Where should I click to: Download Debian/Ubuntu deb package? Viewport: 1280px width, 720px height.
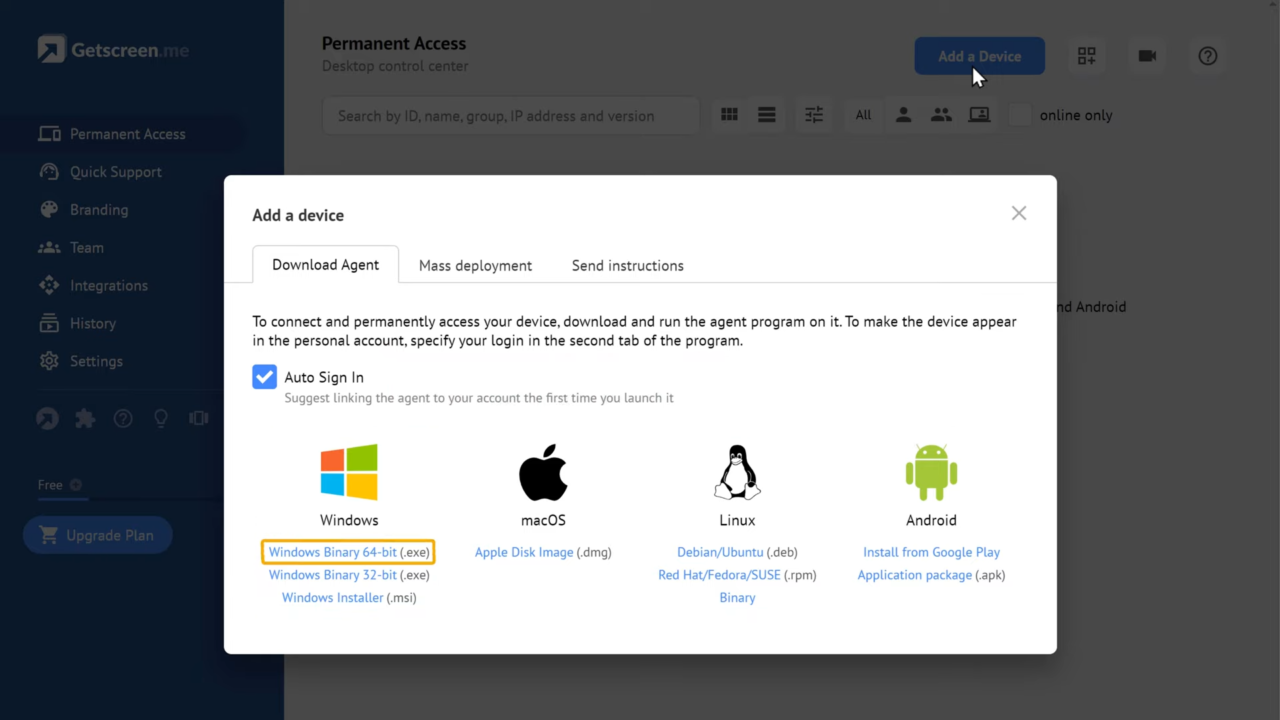pos(737,552)
